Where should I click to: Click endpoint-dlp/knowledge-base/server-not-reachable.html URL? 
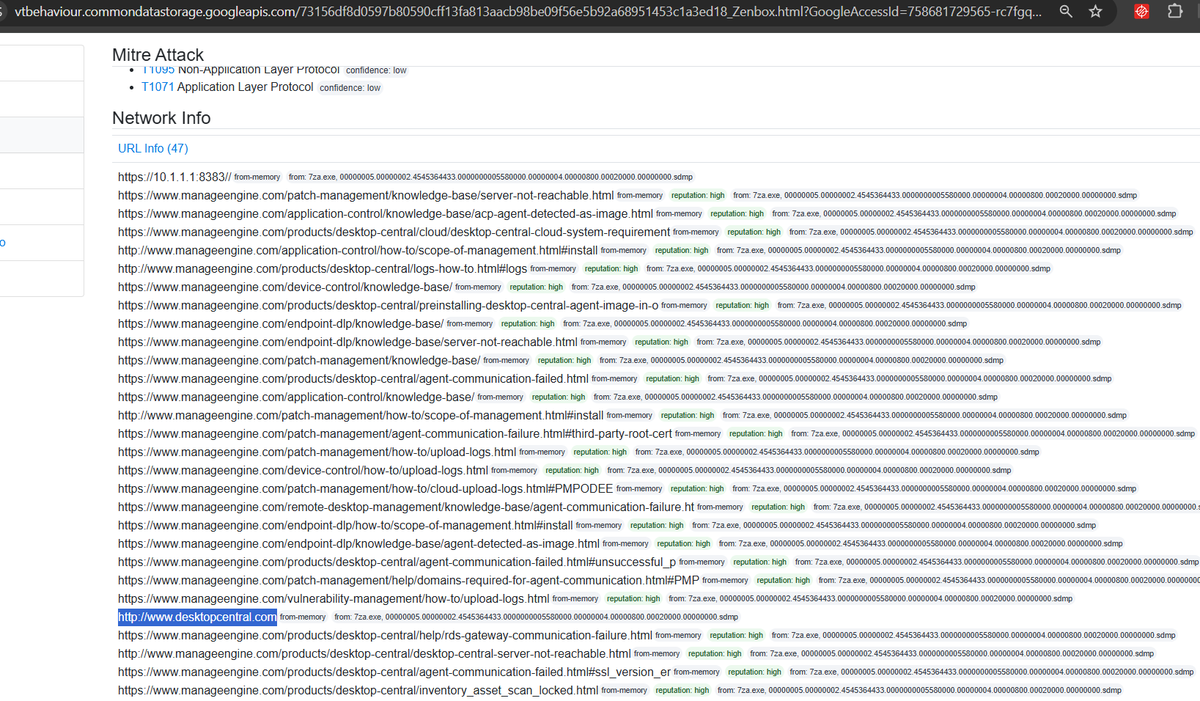click(348, 342)
